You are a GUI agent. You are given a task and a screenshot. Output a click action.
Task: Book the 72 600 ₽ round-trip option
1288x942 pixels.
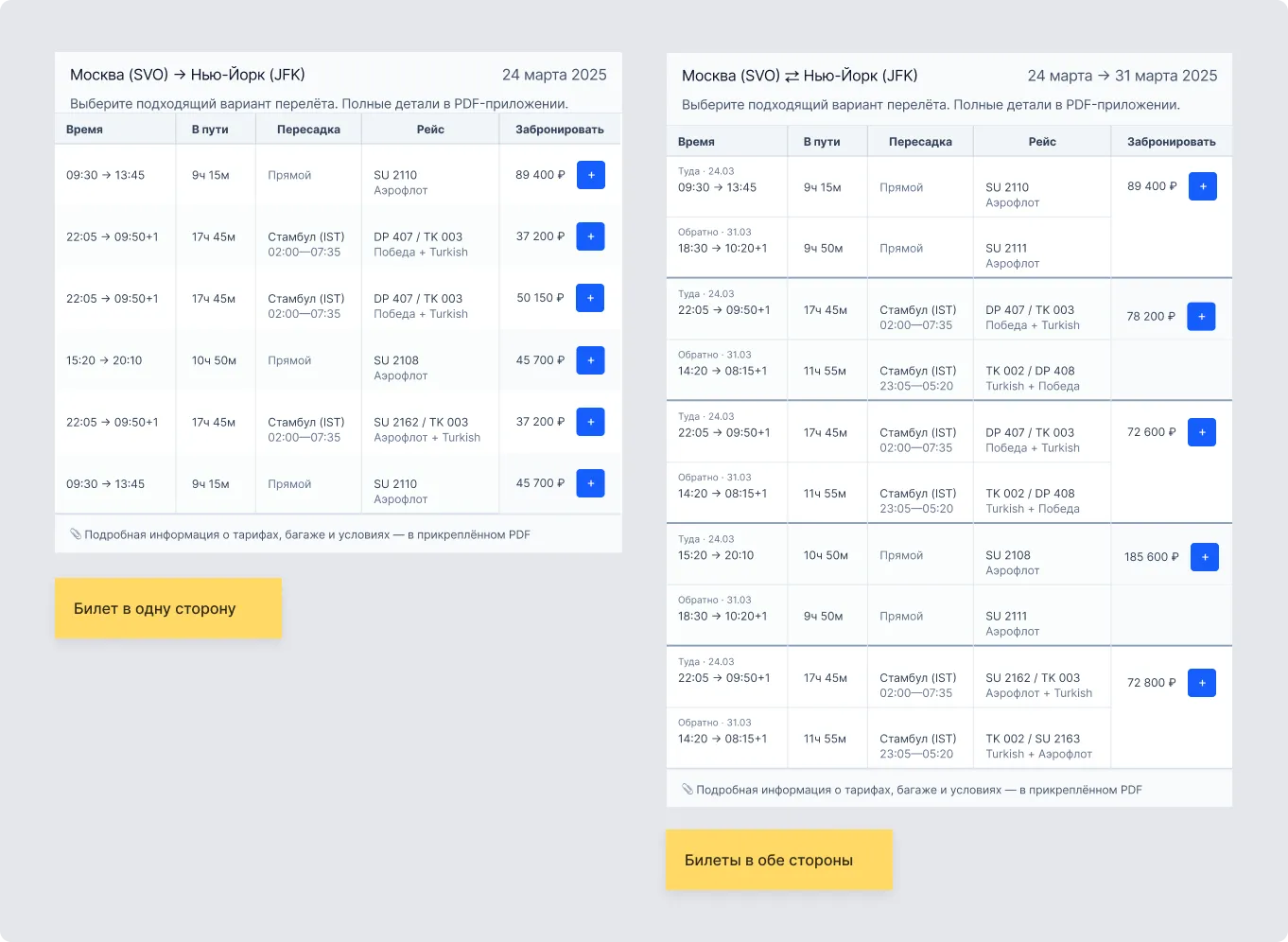pyautogui.click(x=1201, y=432)
